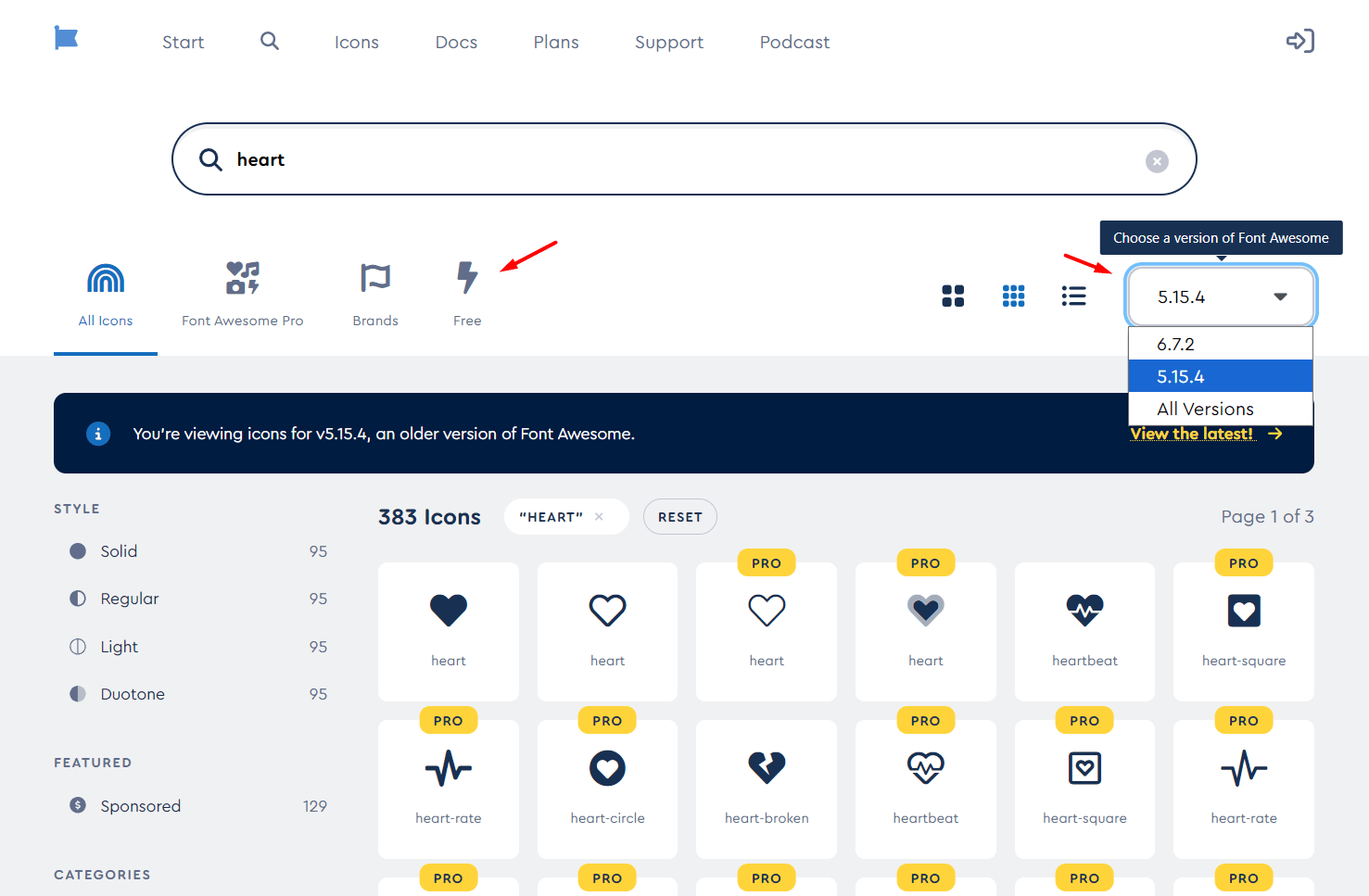The width and height of the screenshot is (1369, 896).
Task: Toggle the Duotone style filter
Action: tap(198, 694)
